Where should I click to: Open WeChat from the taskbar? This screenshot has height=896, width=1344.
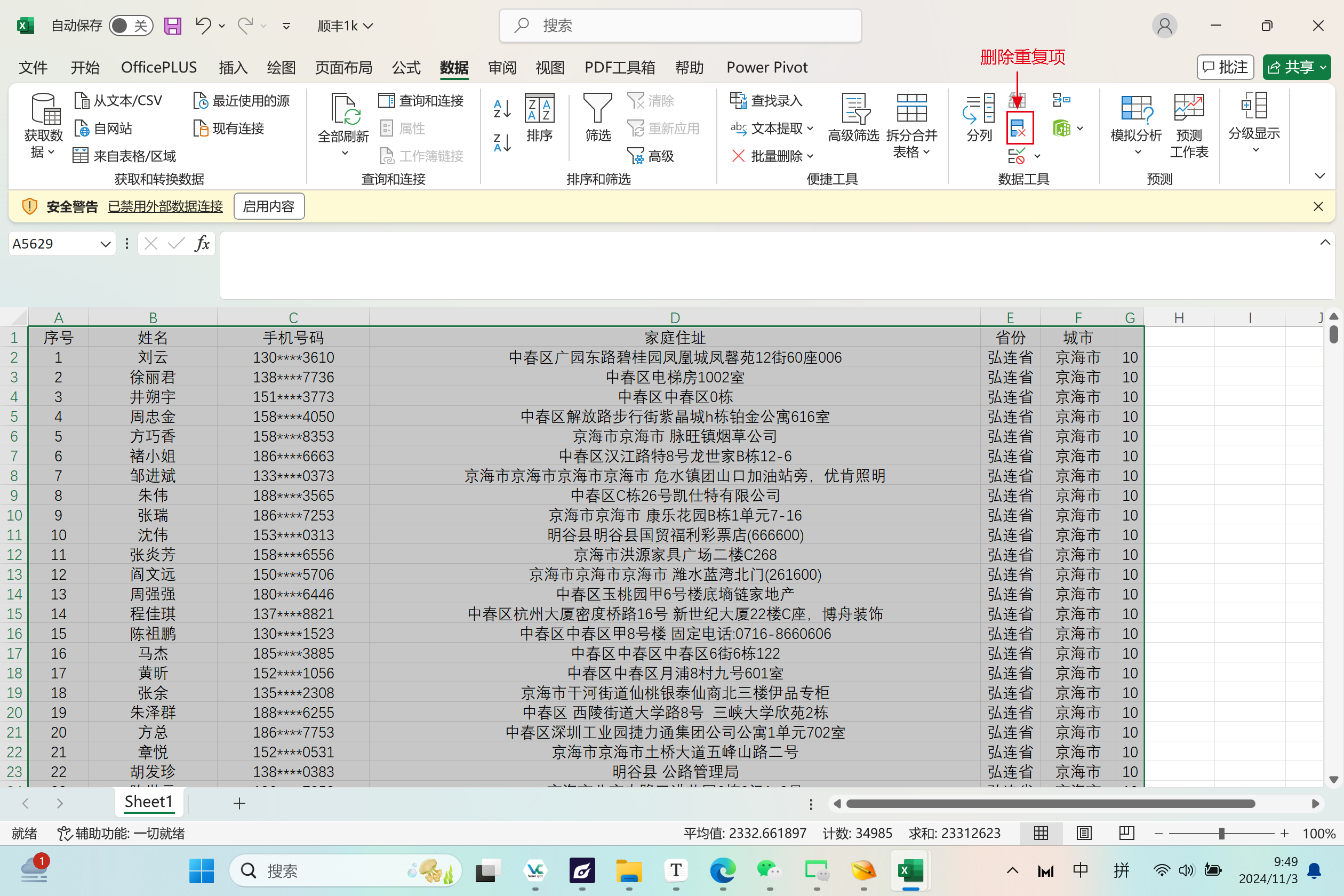(x=769, y=871)
